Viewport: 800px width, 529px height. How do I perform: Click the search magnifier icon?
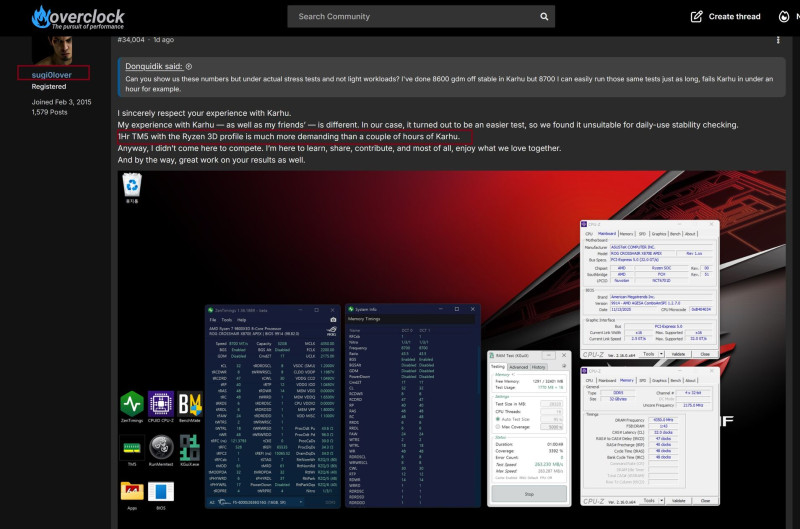pyautogui.click(x=544, y=16)
